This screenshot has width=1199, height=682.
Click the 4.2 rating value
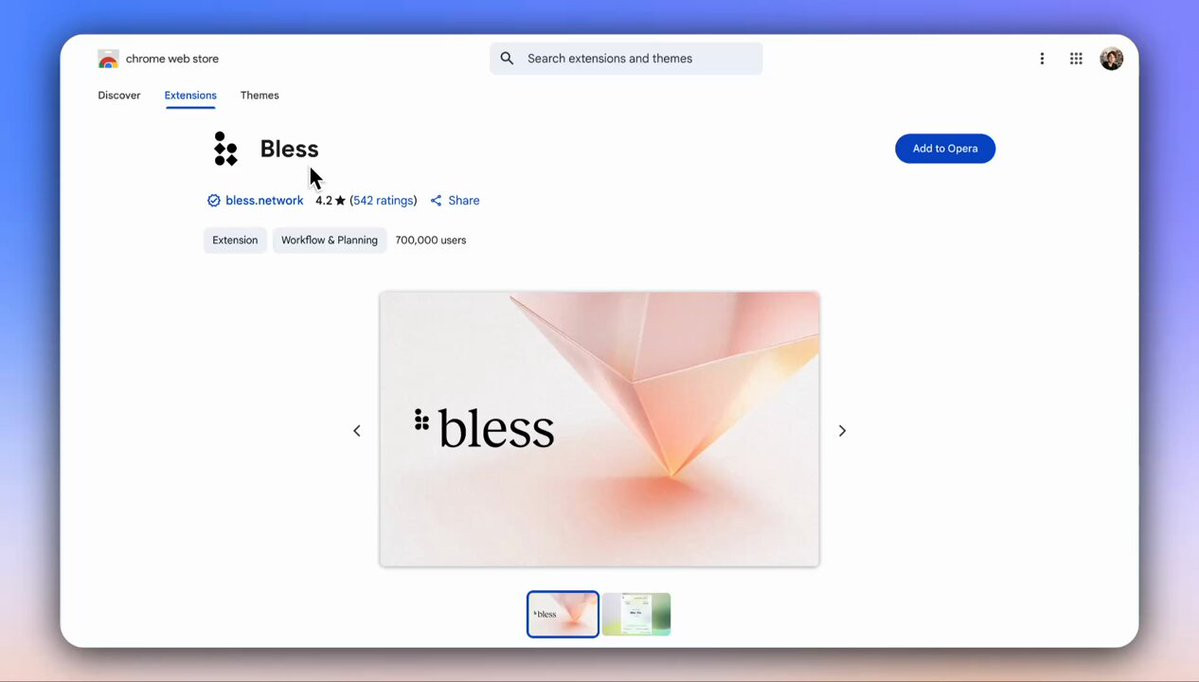pyautogui.click(x=324, y=200)
